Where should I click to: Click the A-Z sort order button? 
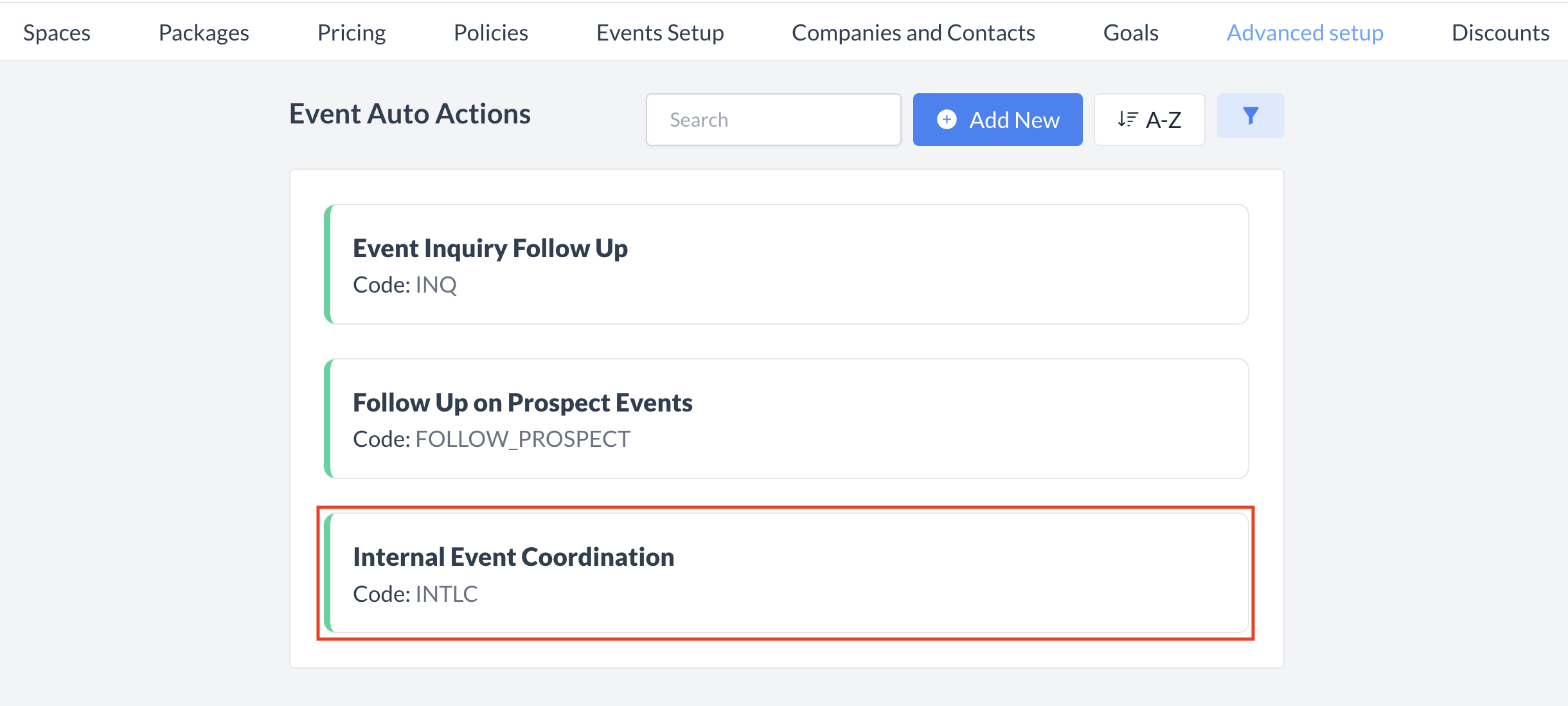[x=1149, y=120]
